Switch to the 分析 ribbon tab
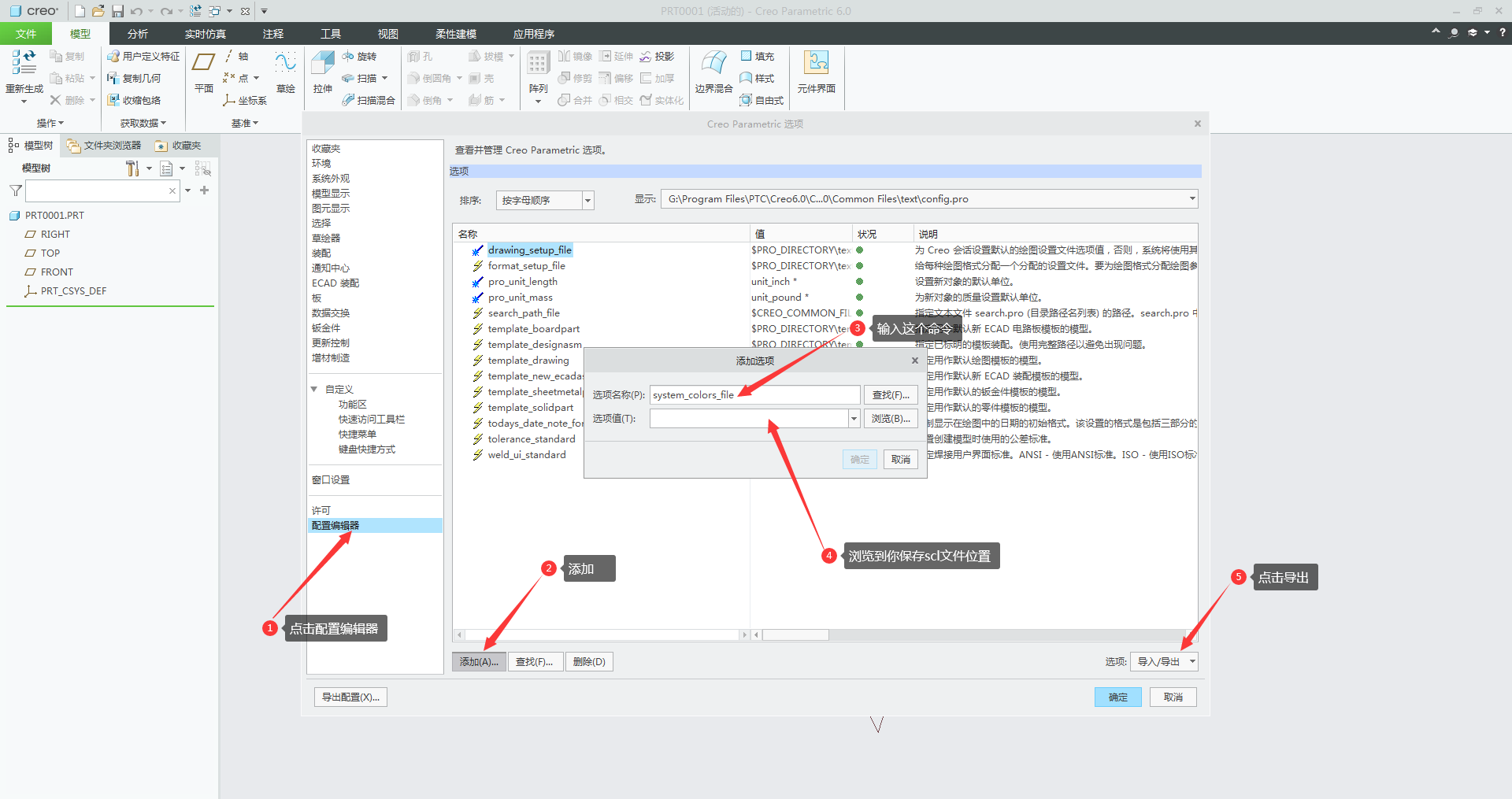Image resolution: width=1512 pixels, height=799 pixels. coord(138,34)
